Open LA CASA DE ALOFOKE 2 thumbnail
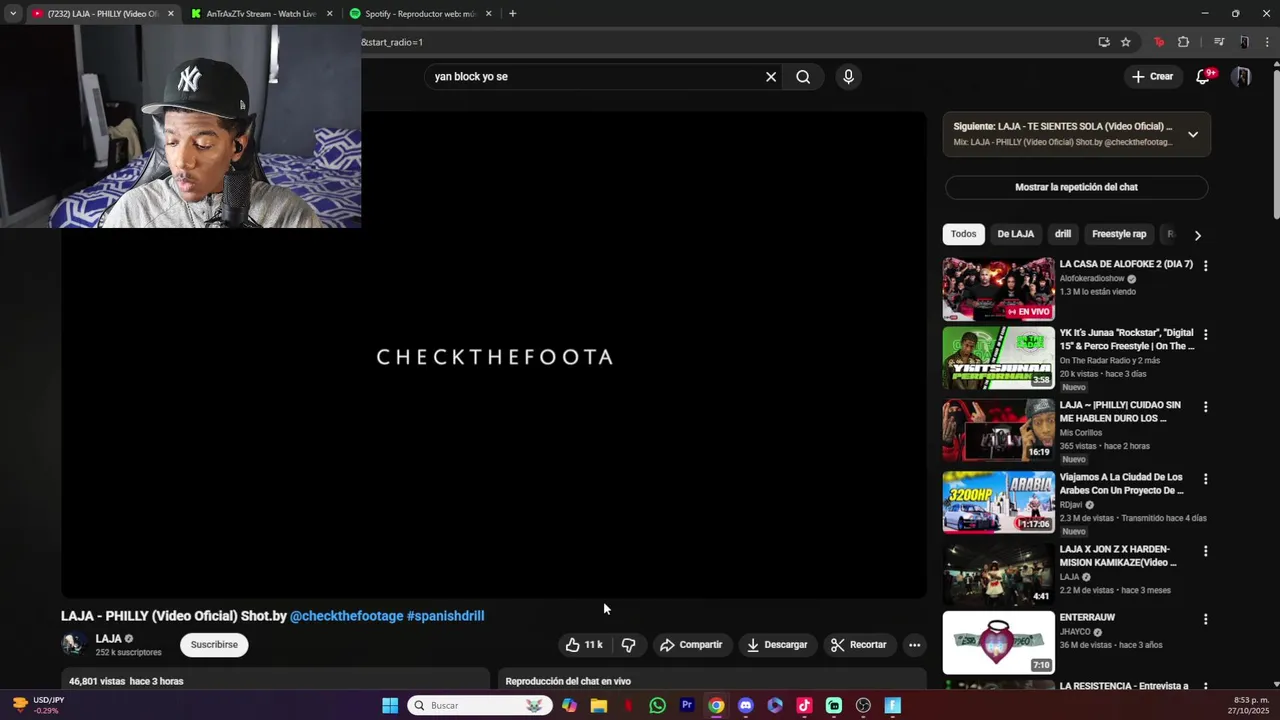The height and width of the screenshot is (720, 1280). coord(998,289)
